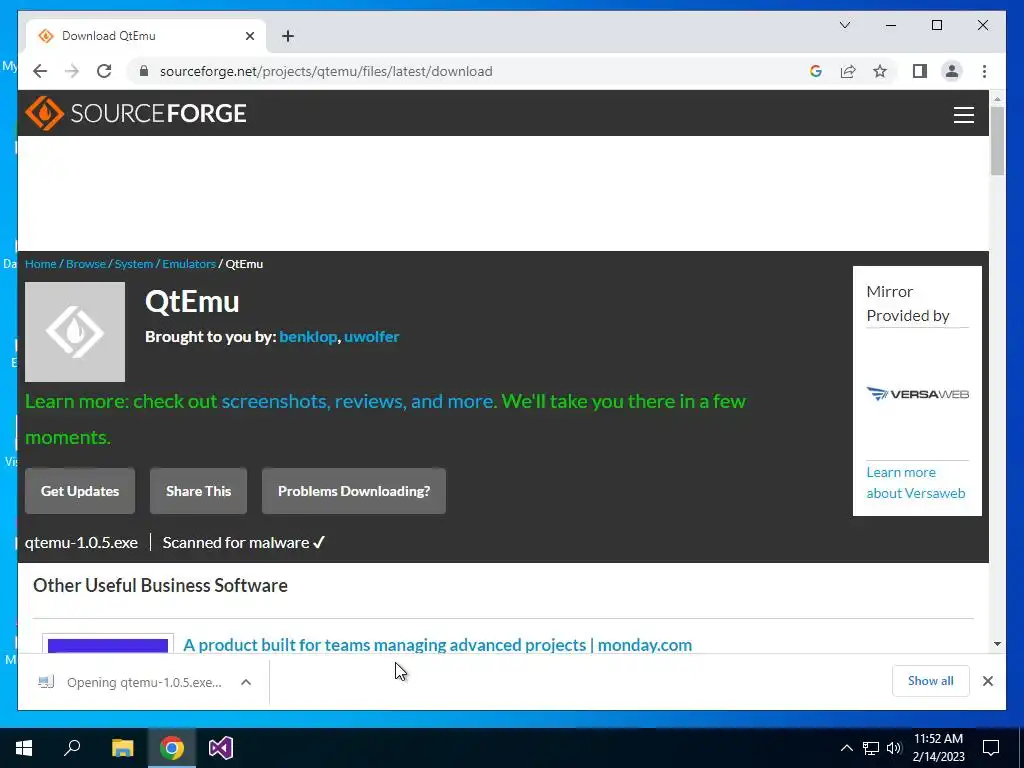This screenshot has width=1024, height=768.
Task: Click Scanned for malware text
Action: point(244,543)
